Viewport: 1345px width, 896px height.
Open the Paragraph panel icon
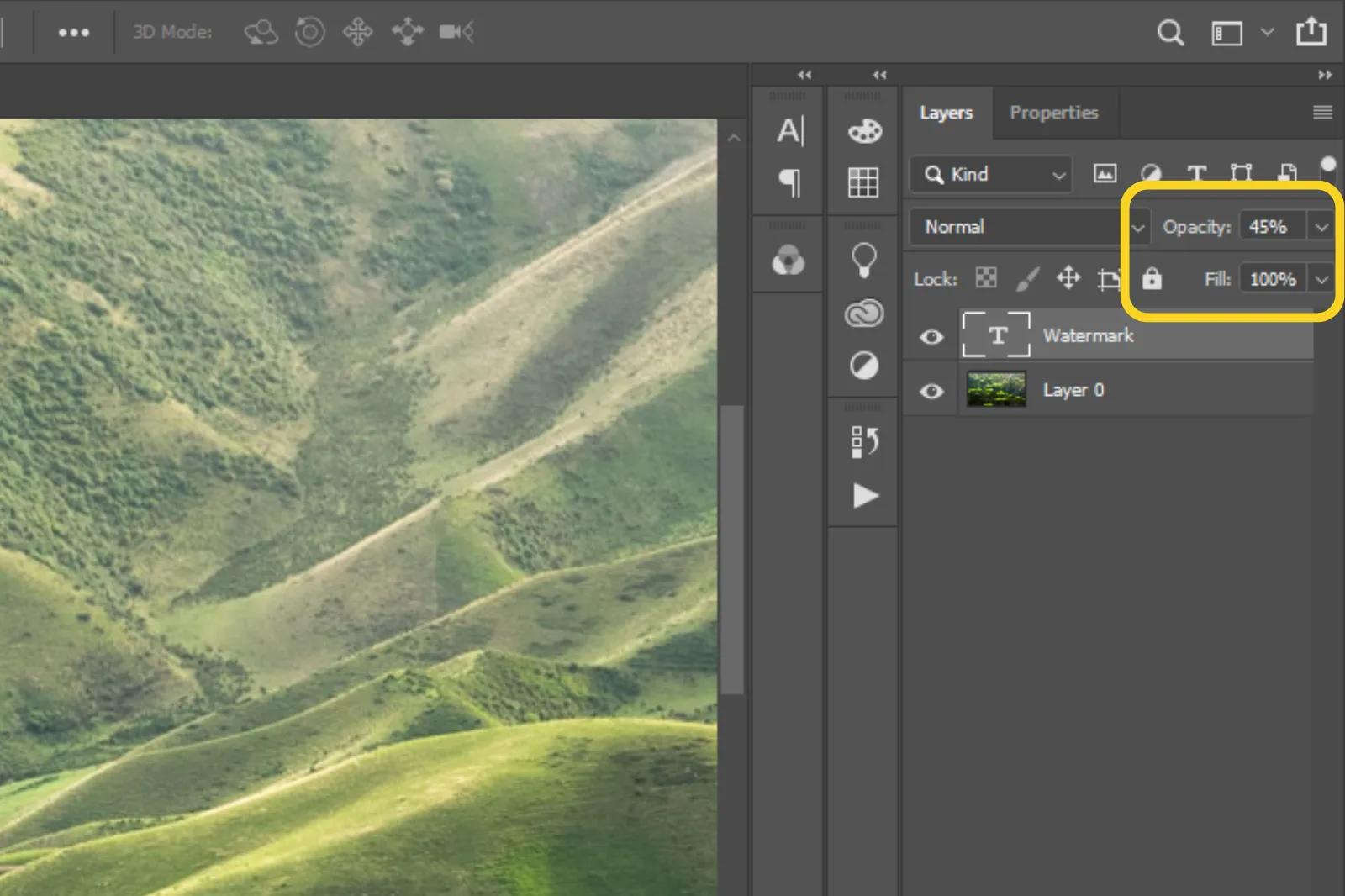coord(789,182)
